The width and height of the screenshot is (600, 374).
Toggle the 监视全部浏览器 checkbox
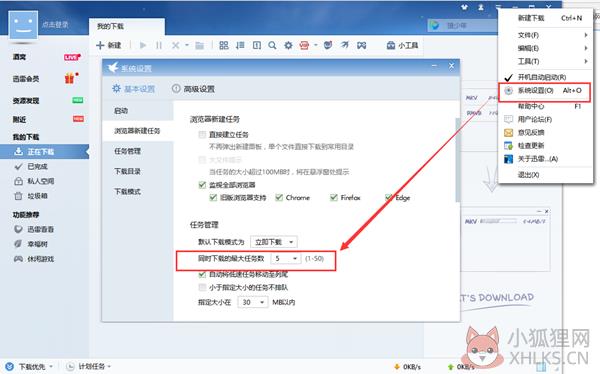202,185
